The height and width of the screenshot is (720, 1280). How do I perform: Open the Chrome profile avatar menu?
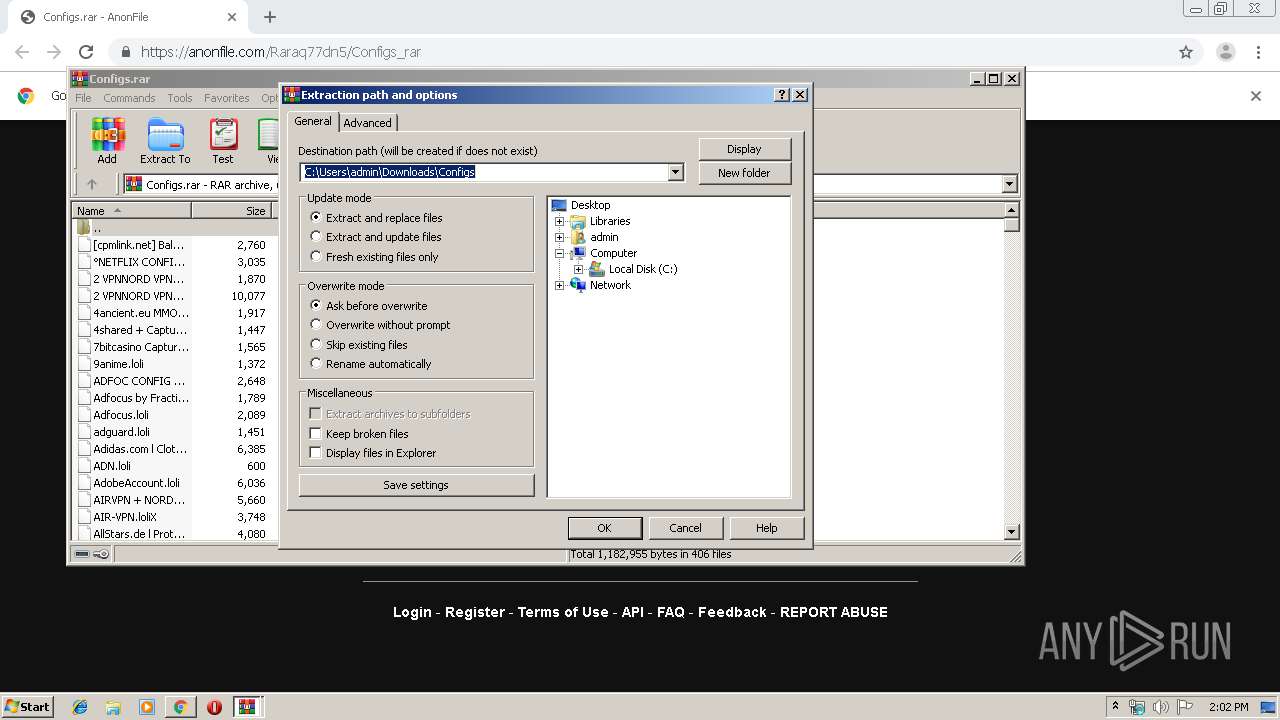pos(1225,52)
